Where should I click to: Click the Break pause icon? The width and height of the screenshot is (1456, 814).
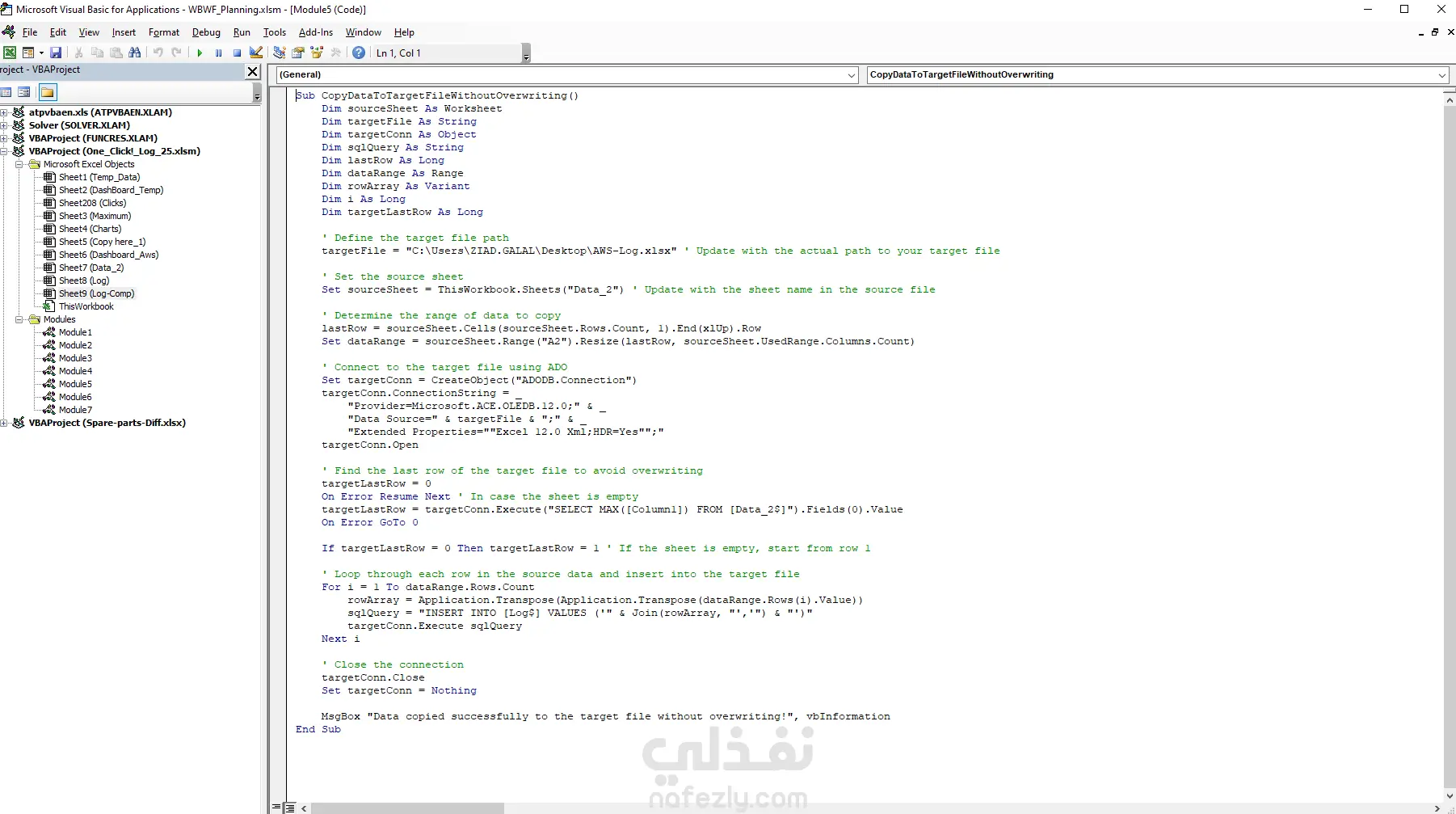[x=218, y=53]
